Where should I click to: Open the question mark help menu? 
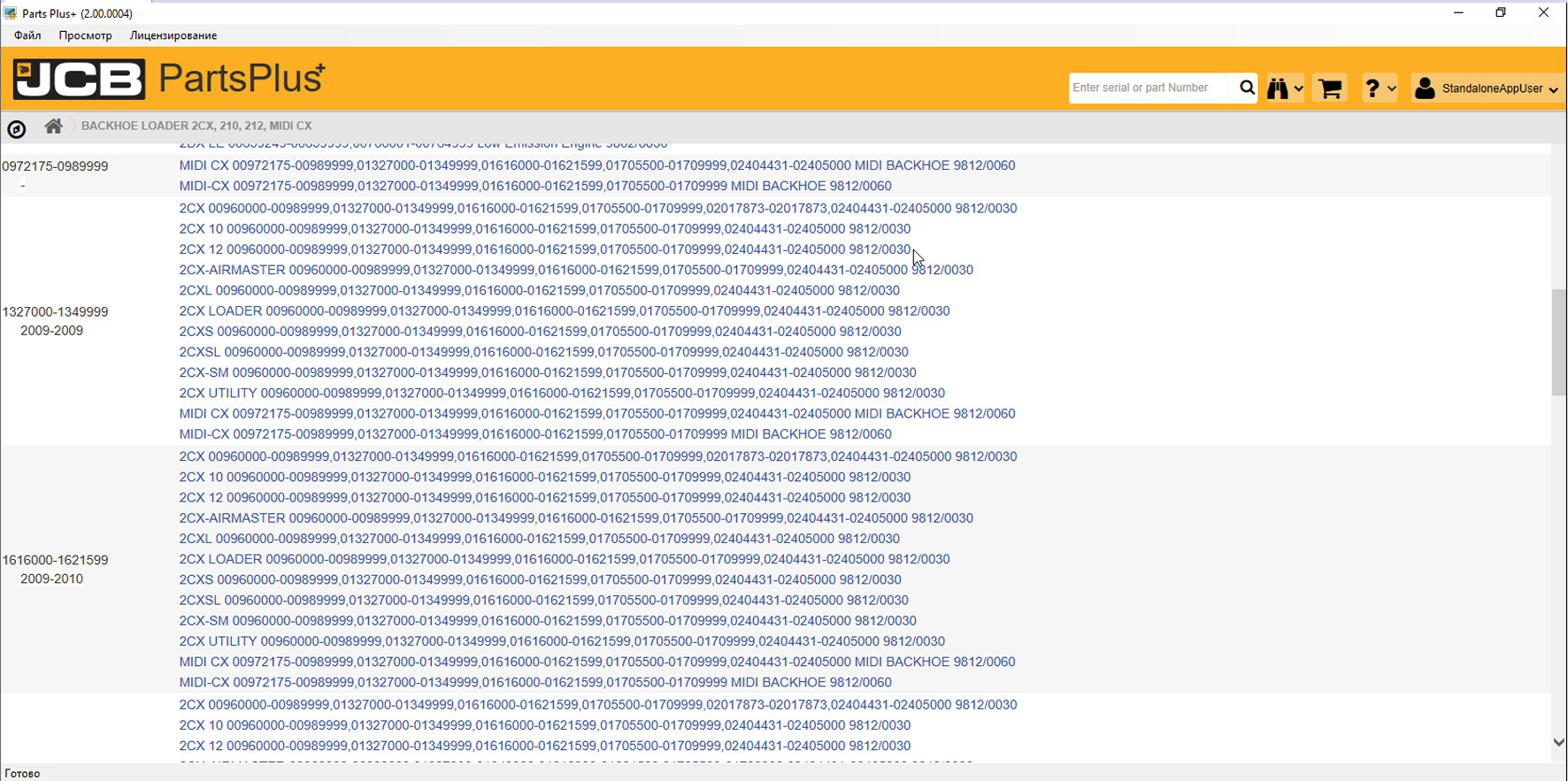1372,88
